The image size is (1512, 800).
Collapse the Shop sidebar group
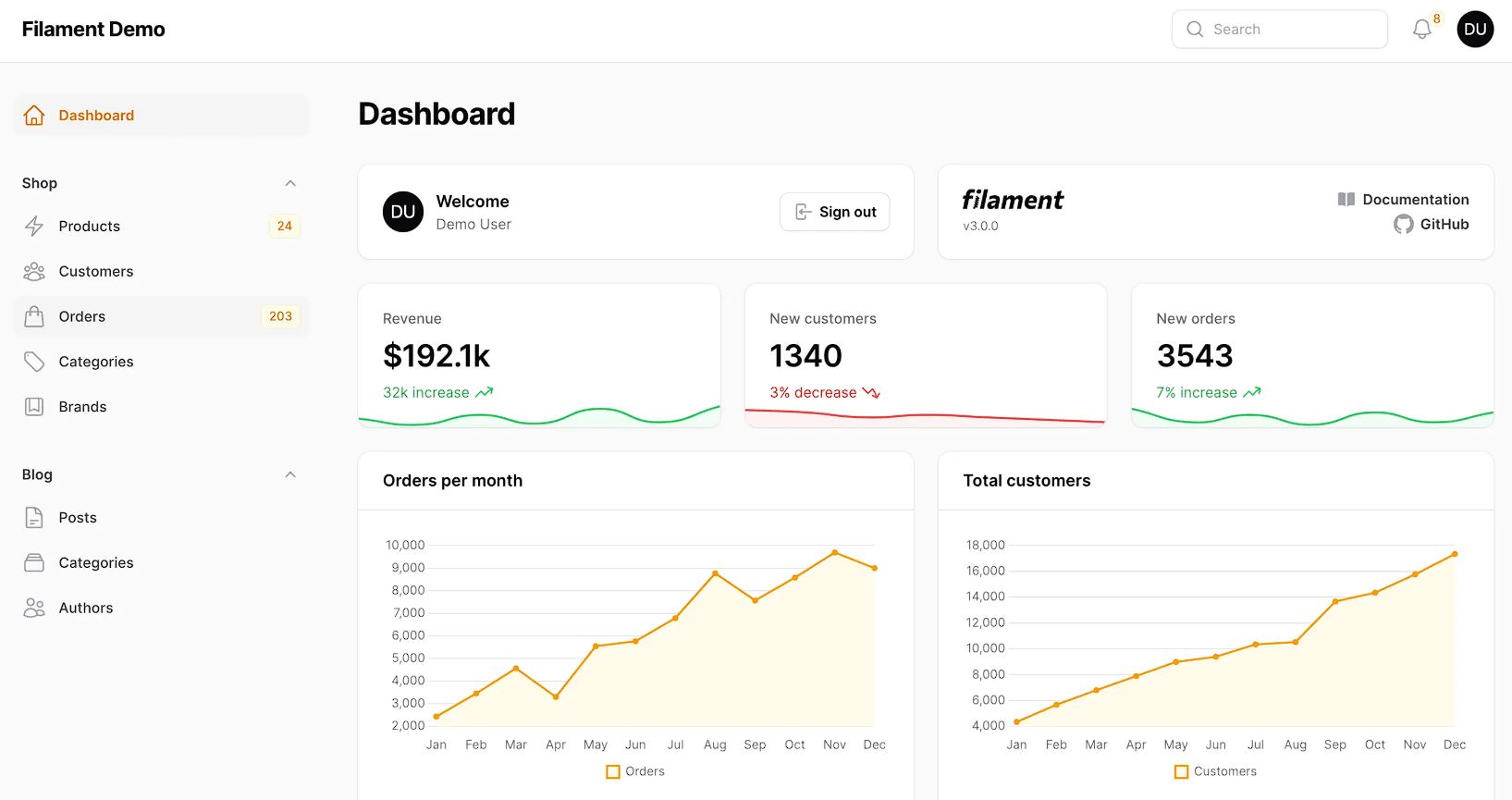[x=290, y=183]
